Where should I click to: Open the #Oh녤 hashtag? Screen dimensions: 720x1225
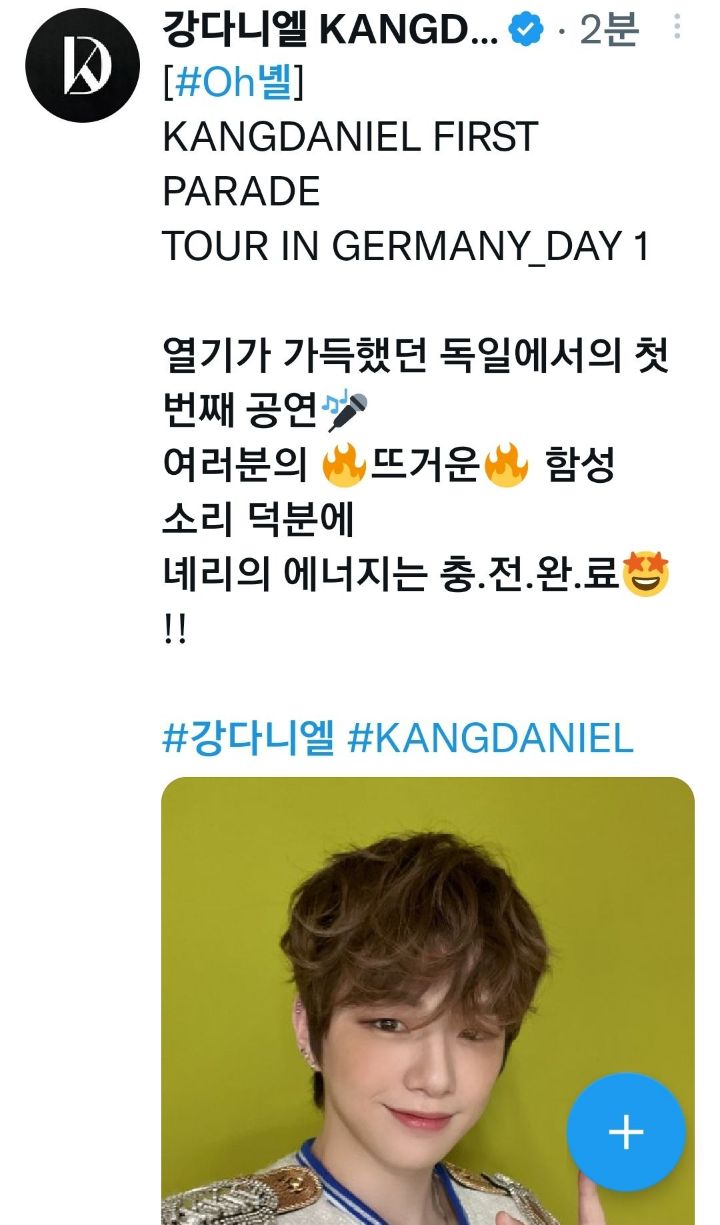(232, 84)
